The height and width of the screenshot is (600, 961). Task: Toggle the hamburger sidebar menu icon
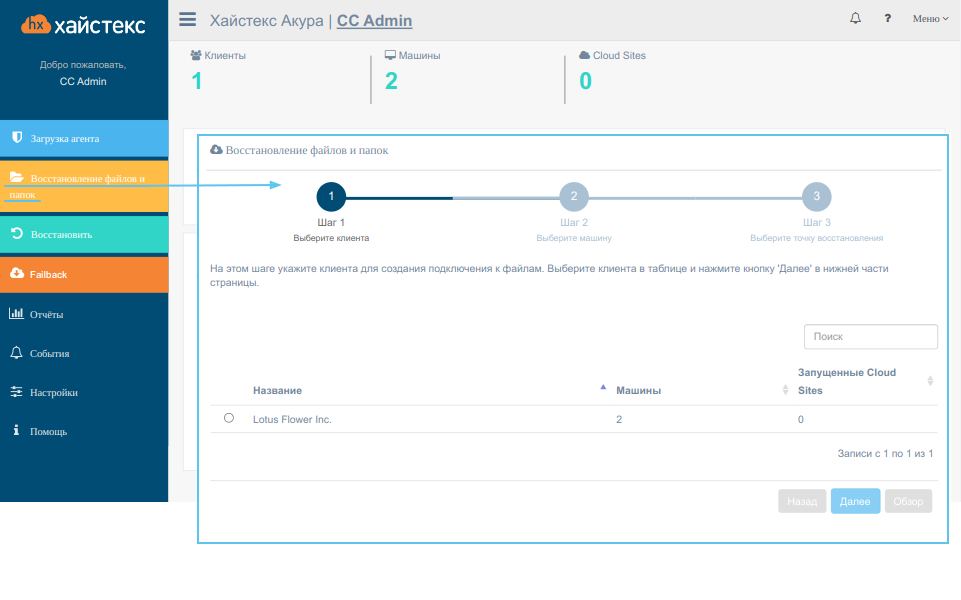point(188,20)
